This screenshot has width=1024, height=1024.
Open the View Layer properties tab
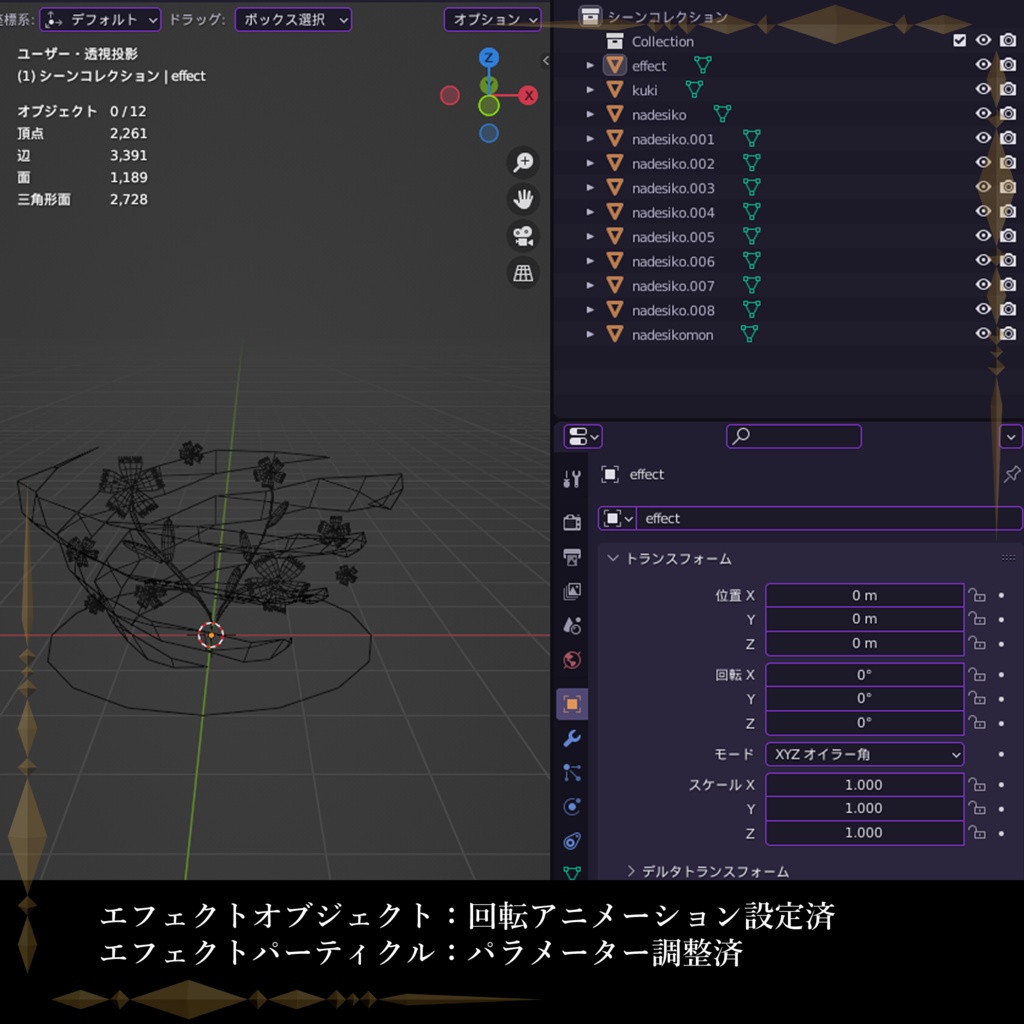point(572,591)
